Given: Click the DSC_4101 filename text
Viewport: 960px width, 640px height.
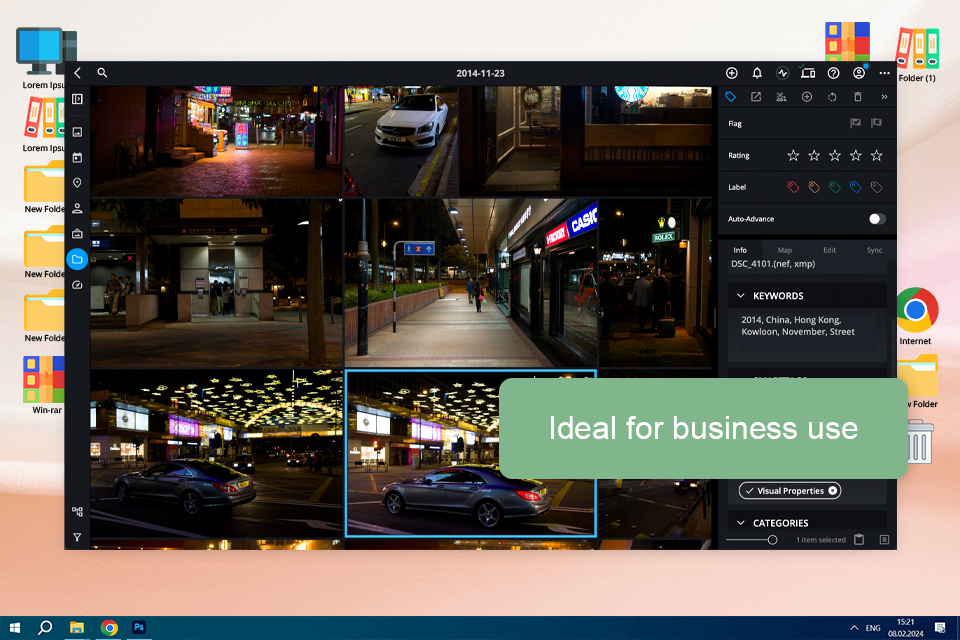Looking at the screenshot, I should click(773, 264).
